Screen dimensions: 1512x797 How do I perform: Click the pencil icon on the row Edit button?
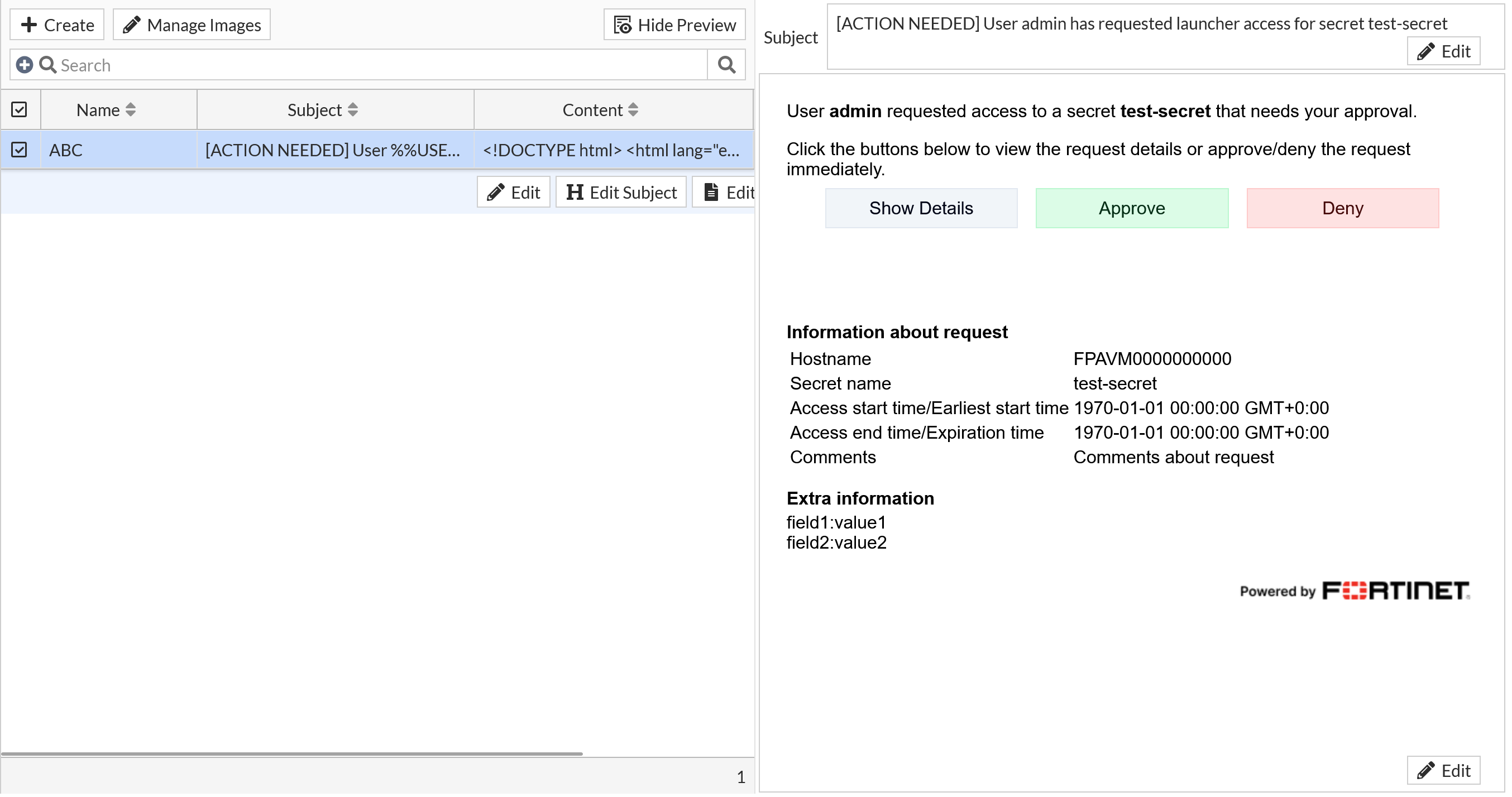(496, 192)
